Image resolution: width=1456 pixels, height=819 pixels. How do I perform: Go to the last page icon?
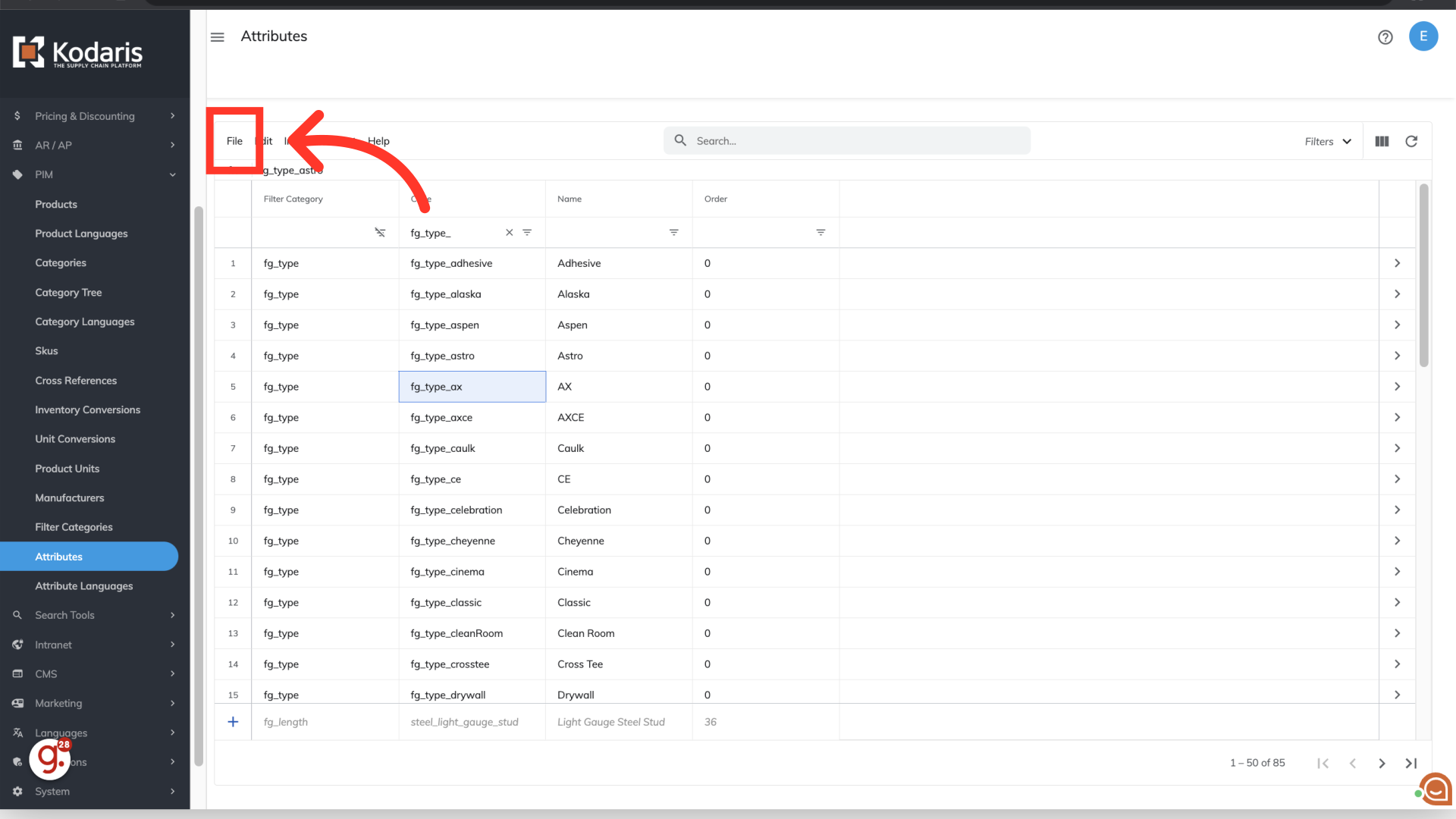pyautogui.click(x=1410, y=763)
